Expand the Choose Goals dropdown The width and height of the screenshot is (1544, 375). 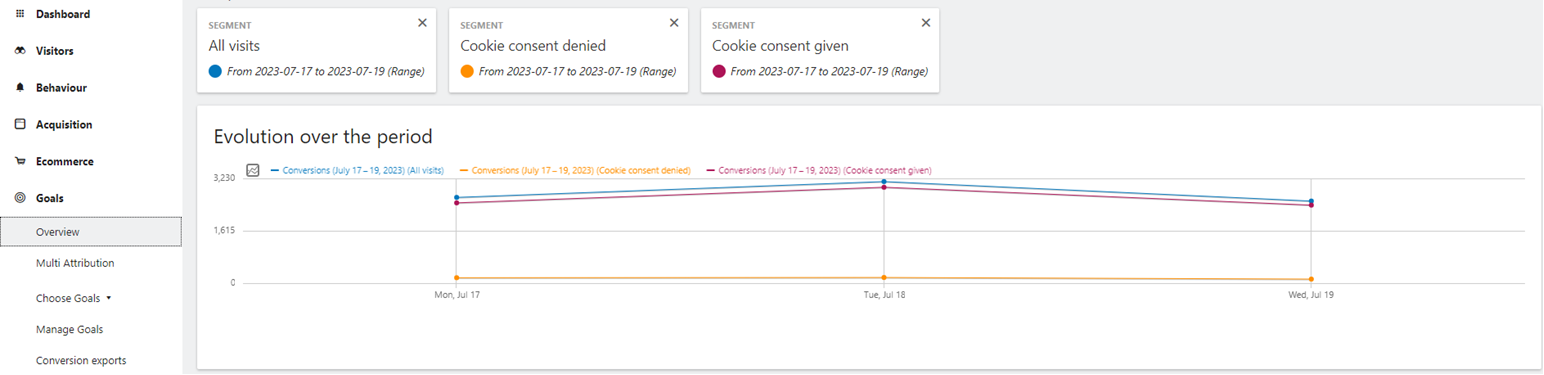tap(74, 298)
